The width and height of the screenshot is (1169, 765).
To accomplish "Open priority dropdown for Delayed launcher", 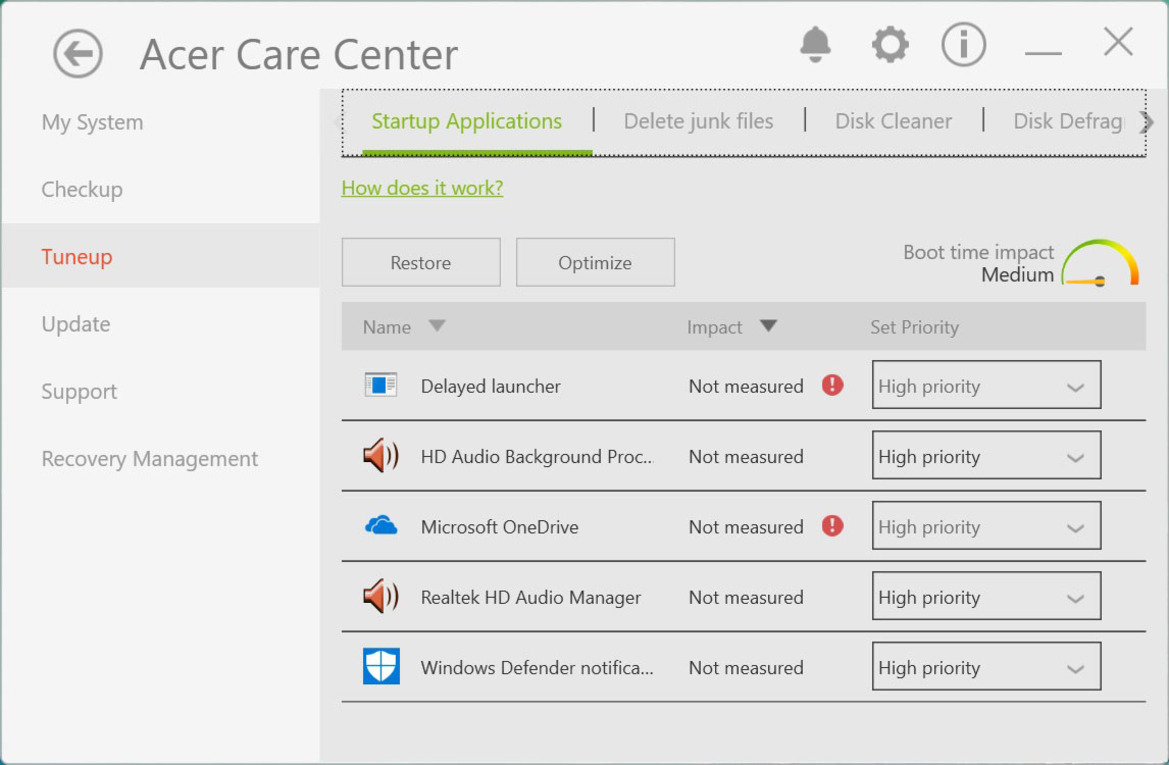I will point(986,385).
